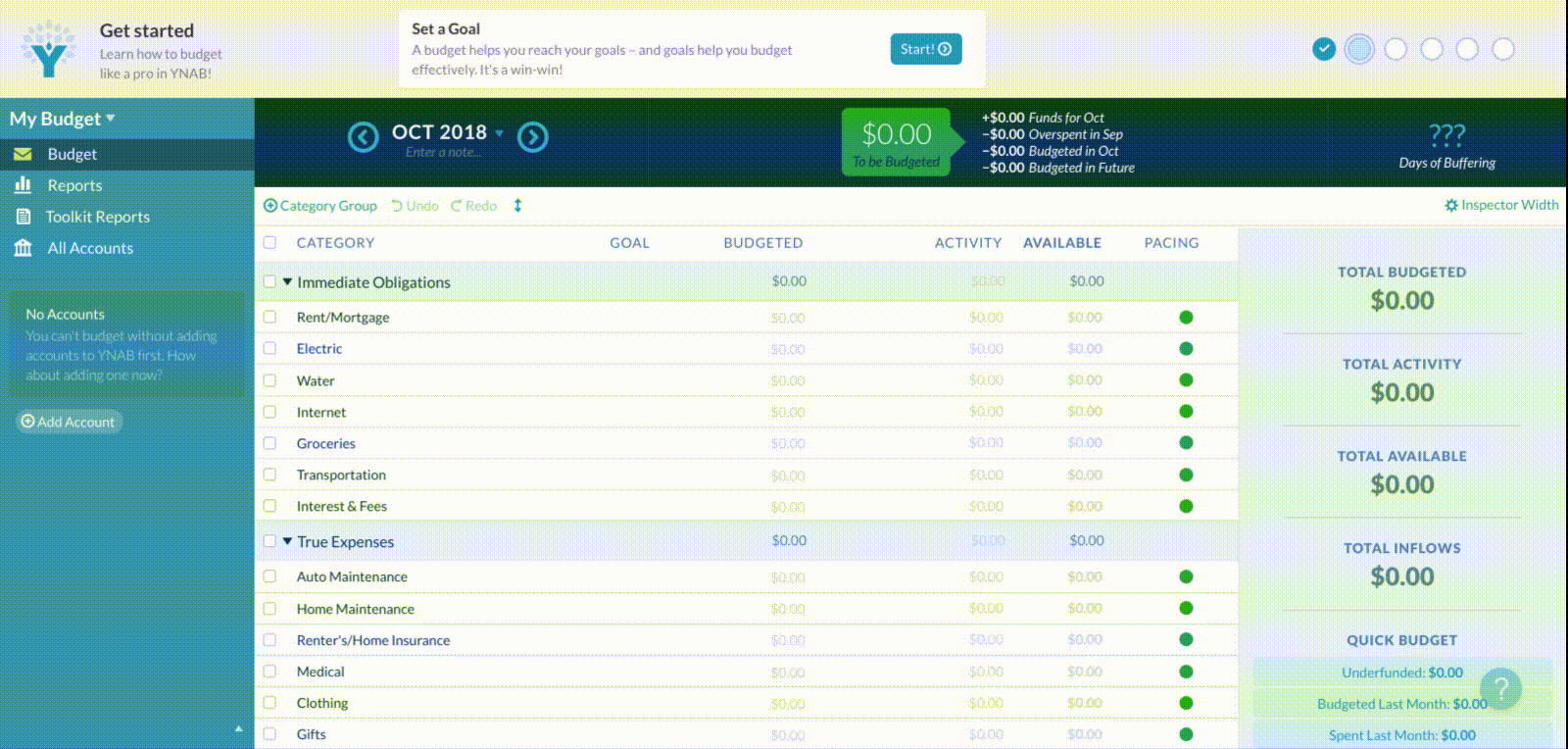The image size is (1568, 749).
Task: Click the Add Account button
Action: point(69,422)
